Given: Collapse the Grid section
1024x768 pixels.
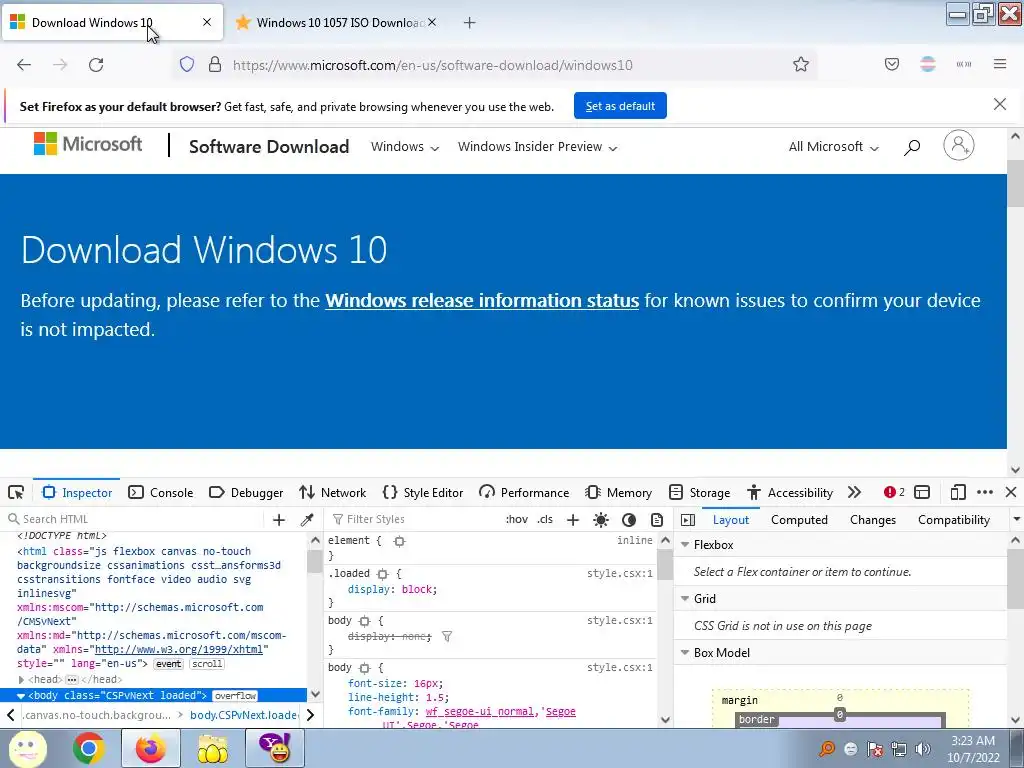Looking at the screenshot, I should 685,599.
